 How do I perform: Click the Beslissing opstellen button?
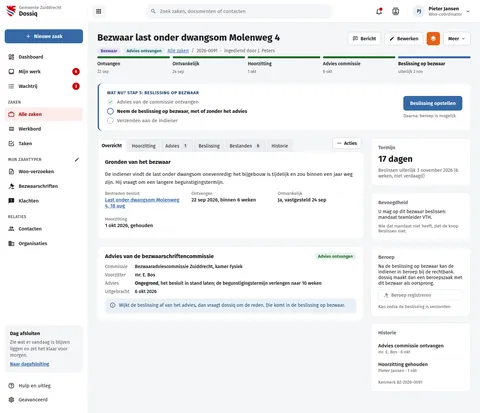[x=433, y=103]
